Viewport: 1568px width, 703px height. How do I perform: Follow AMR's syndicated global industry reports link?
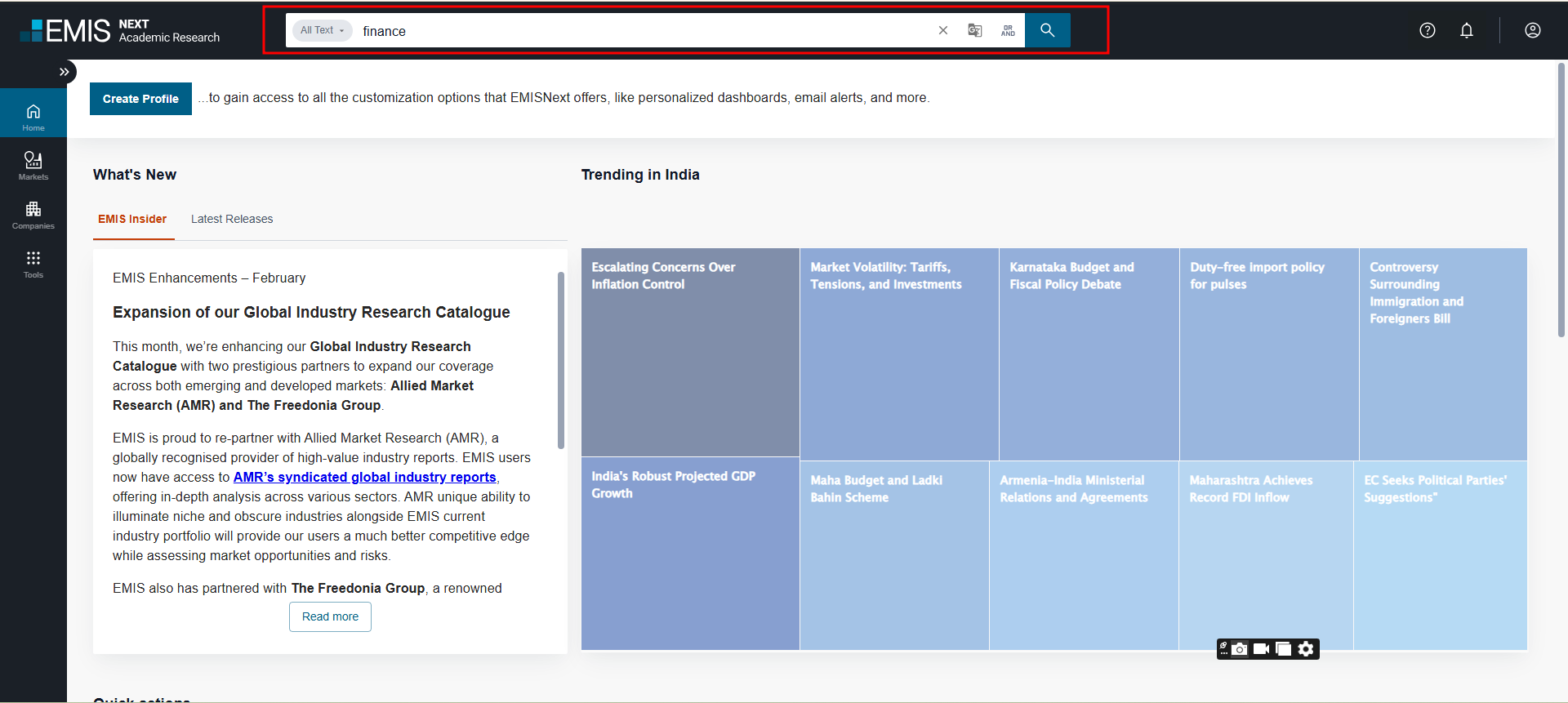tap(364, 477)
